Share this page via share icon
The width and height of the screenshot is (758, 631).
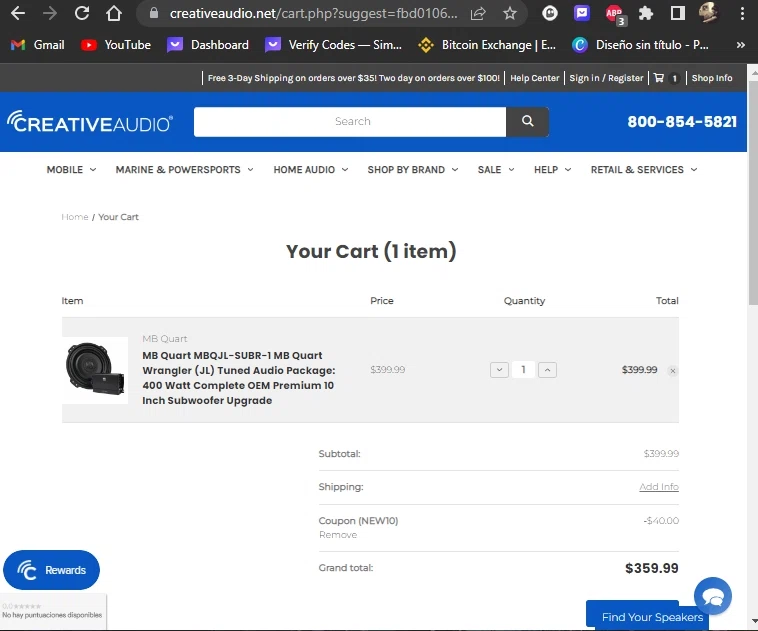[x=478, y=14]
